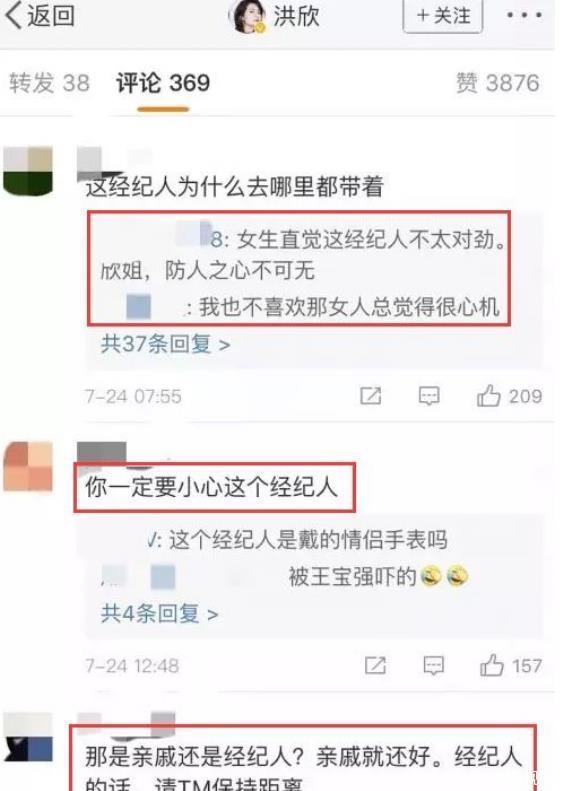Open the first commenter's avatar

pyautogui.click(x=28, y=171)
